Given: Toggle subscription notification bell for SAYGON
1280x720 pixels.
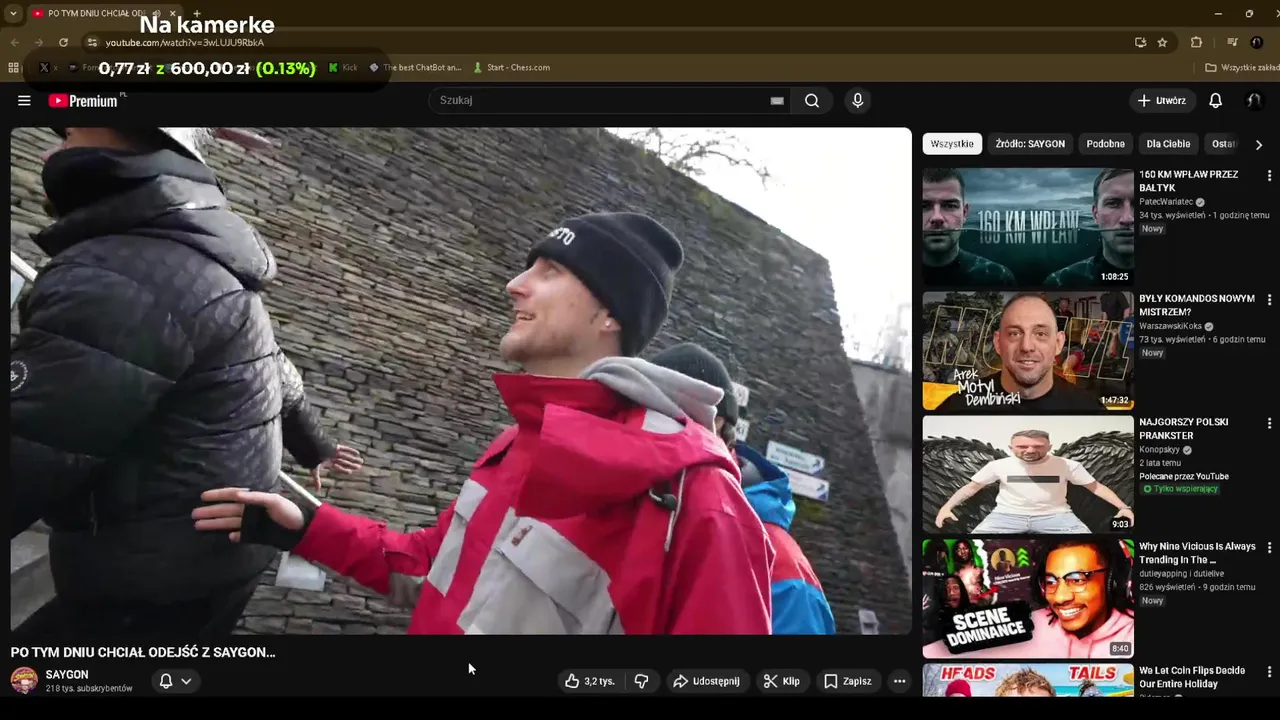Looking at the screenshot, I should (166, 681).
